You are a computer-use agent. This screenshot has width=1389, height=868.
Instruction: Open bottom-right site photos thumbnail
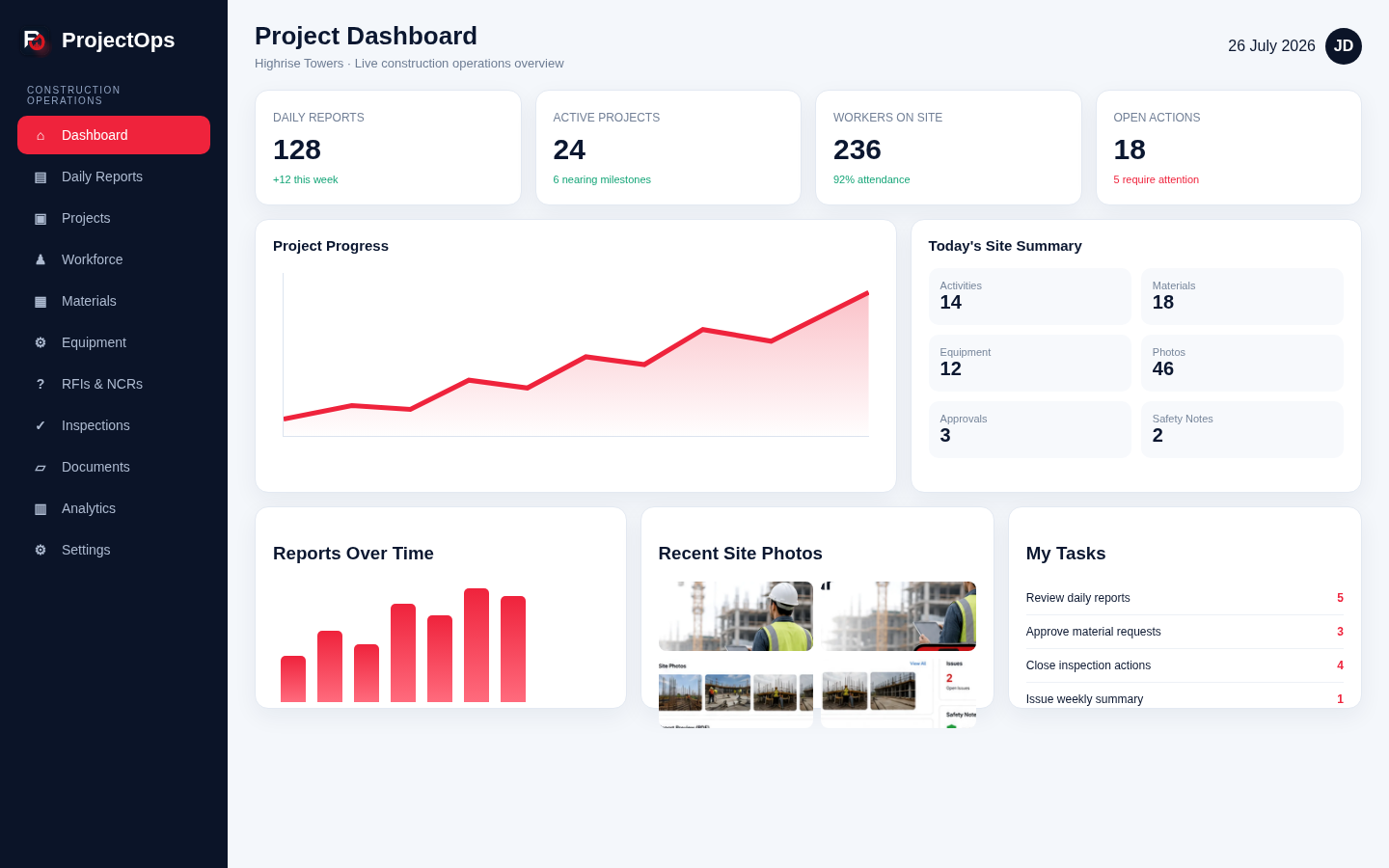[x=898, y=693]
